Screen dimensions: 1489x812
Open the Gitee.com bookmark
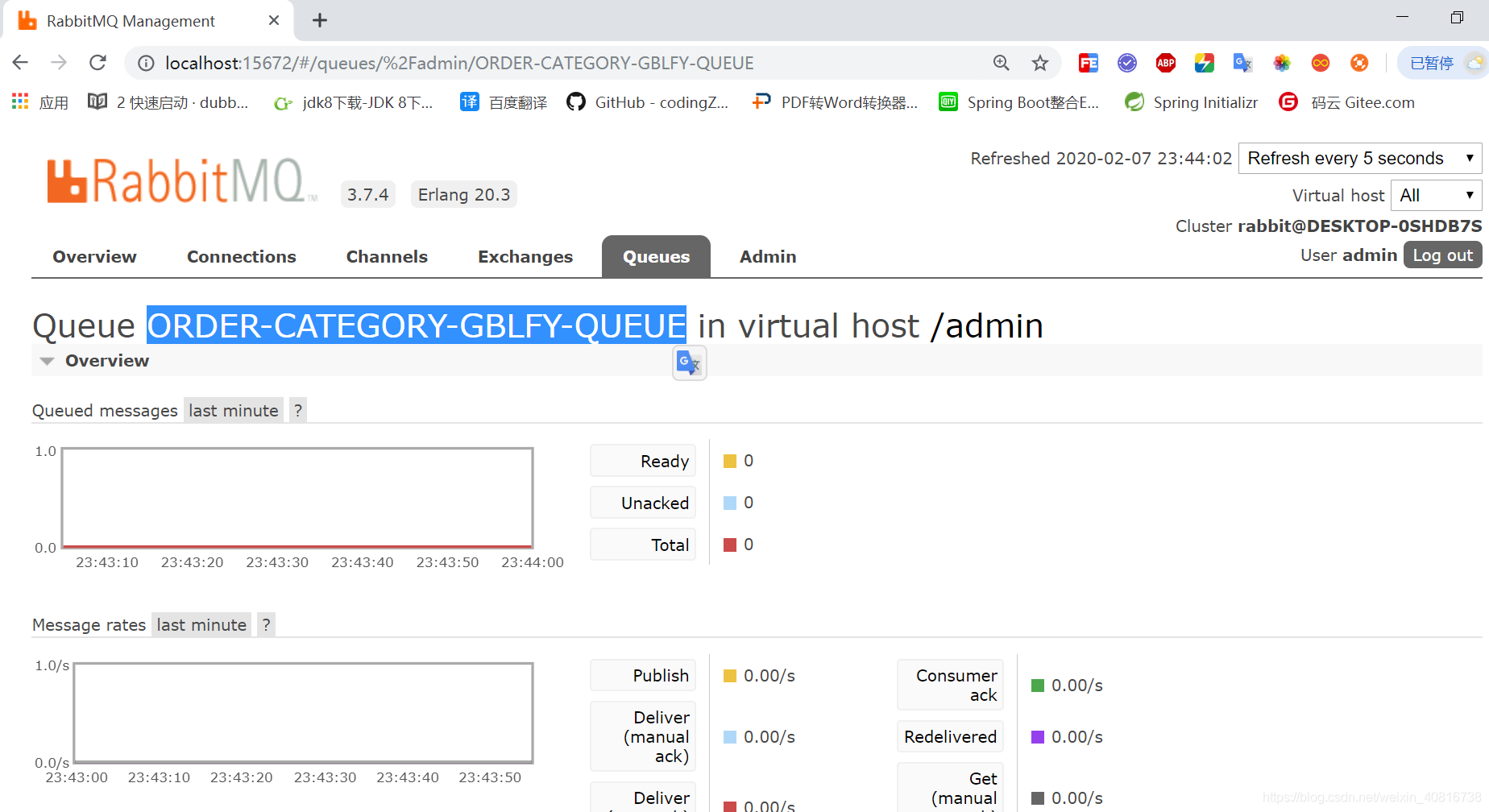click(1347, 102)
